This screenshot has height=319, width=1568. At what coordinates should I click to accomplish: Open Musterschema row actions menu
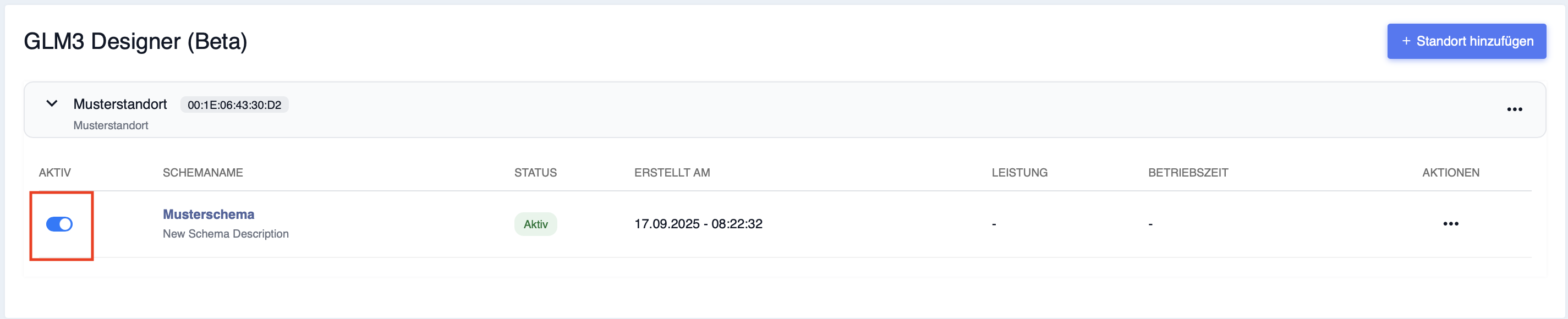1450,224
